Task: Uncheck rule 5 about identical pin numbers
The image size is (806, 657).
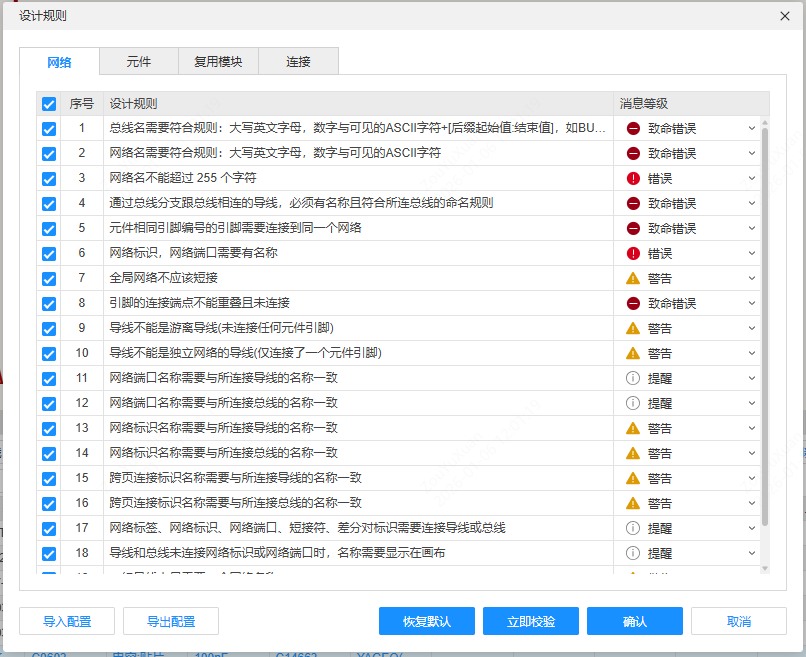Action: click(48, 228)
